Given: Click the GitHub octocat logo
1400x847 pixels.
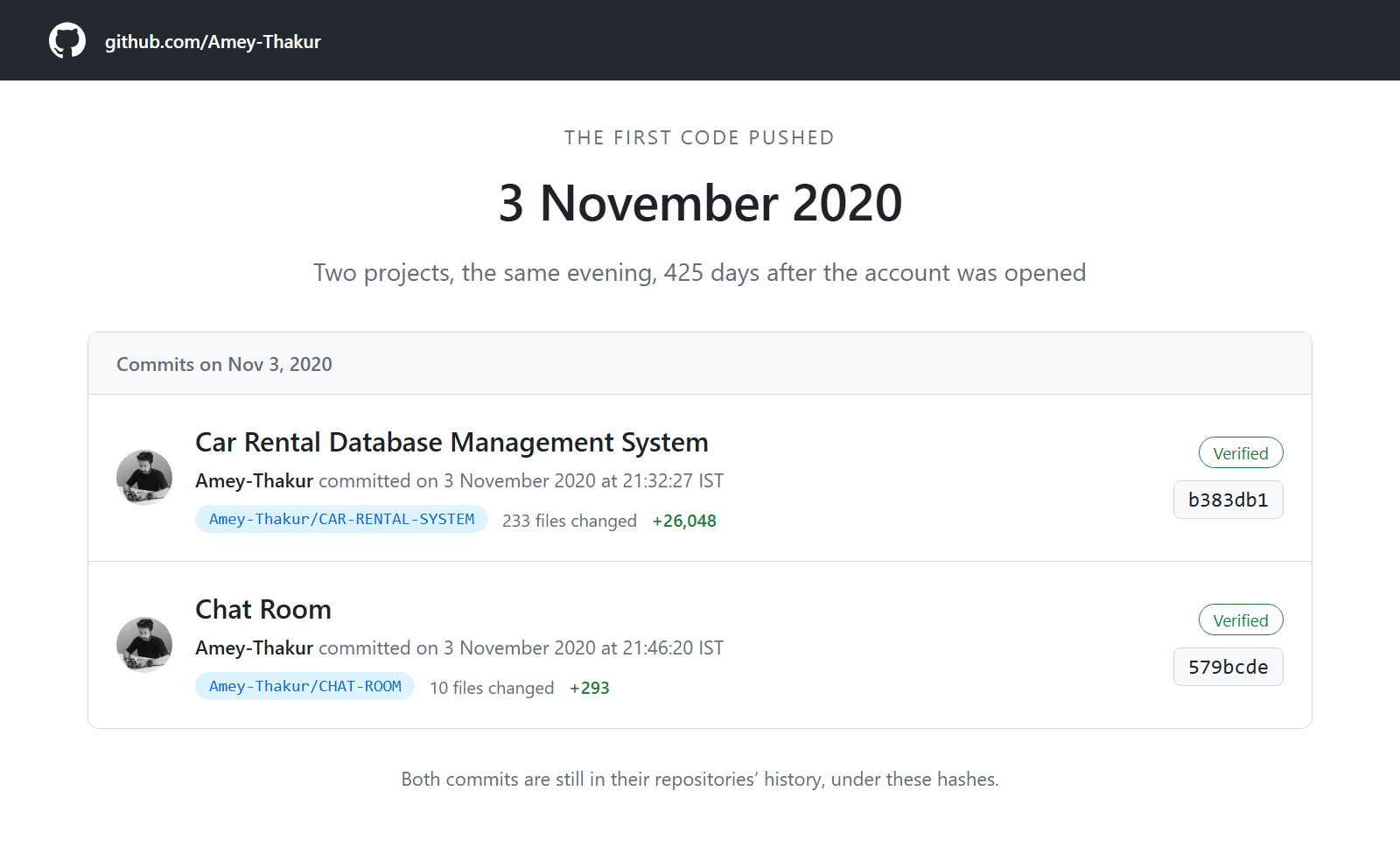Looking at the screenshot, I should coord(67,40).
